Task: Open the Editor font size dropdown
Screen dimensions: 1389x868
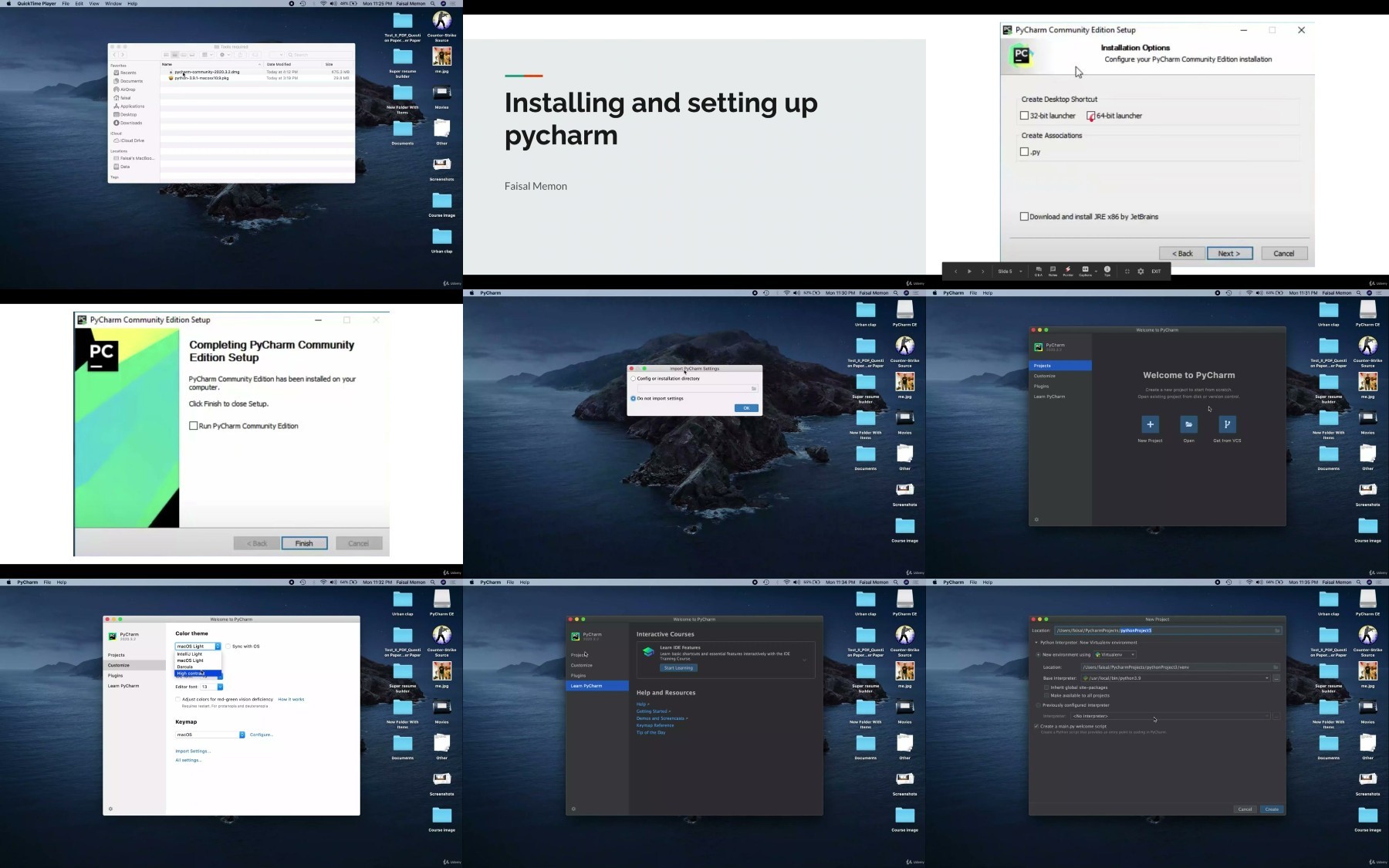Action: (212, 687)
